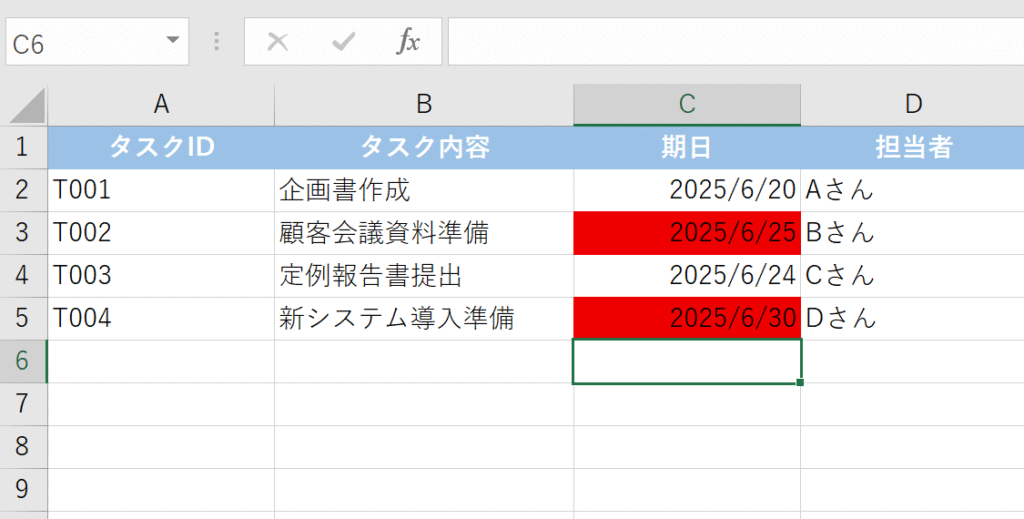The width and height of the screenshot is (1024, 519).
Task: Click the cancel X icon in formula bar
Action: point(278,42)
